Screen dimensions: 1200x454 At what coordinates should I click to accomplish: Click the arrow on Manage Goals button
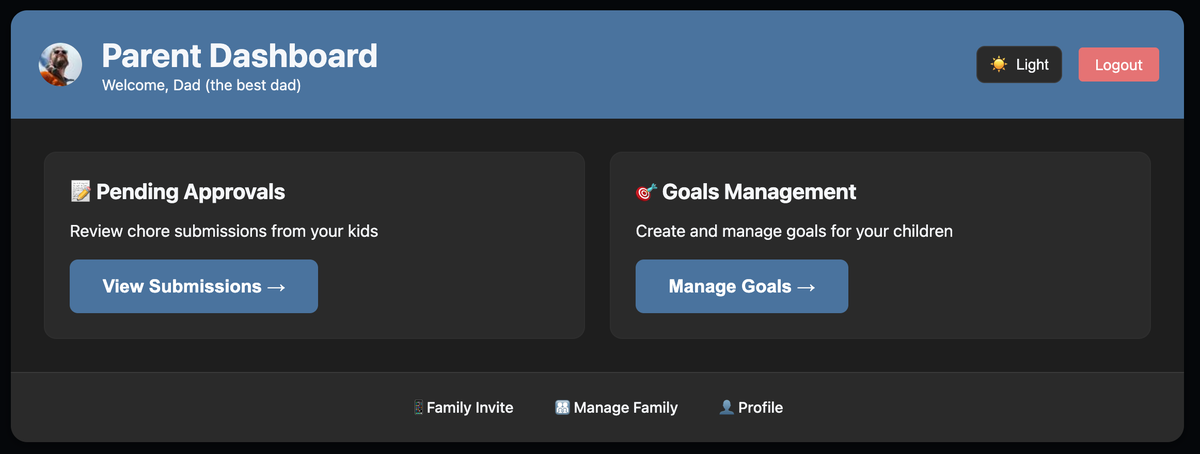tap(806, 287)
